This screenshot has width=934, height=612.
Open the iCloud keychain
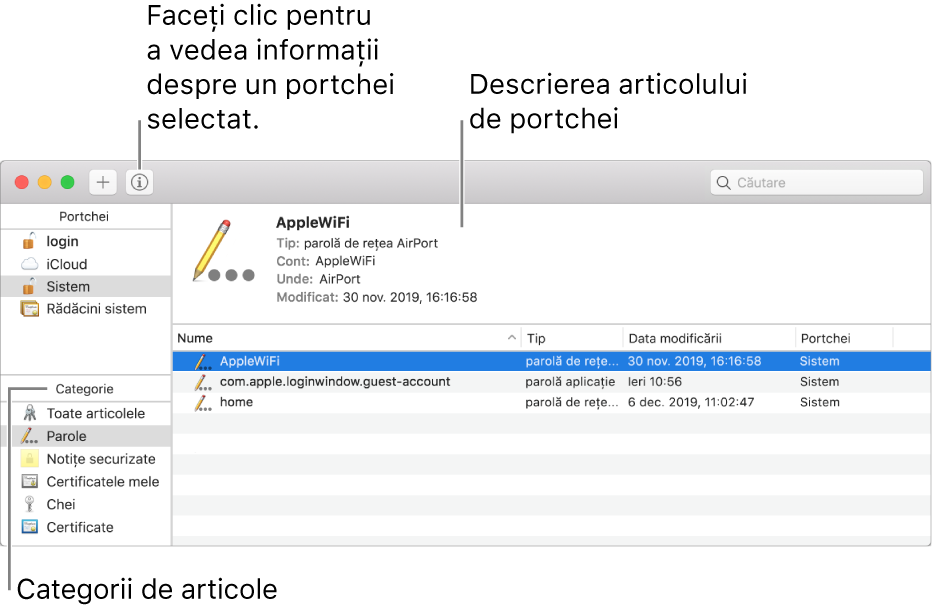pos(63,263)
